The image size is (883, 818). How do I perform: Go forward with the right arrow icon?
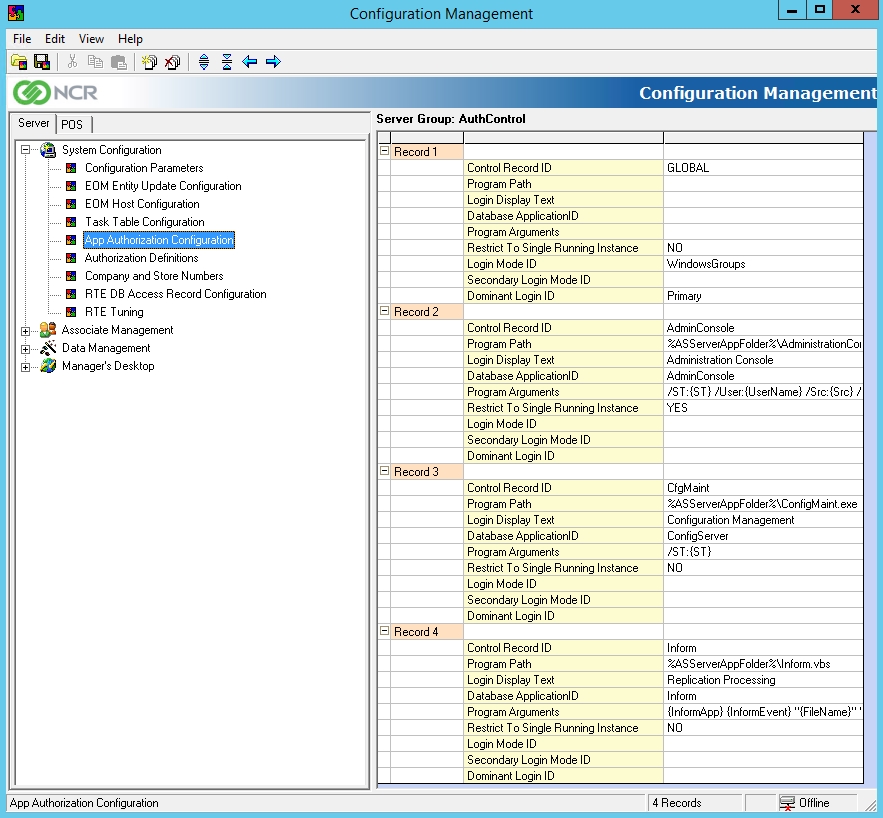[x=273, y=61]
